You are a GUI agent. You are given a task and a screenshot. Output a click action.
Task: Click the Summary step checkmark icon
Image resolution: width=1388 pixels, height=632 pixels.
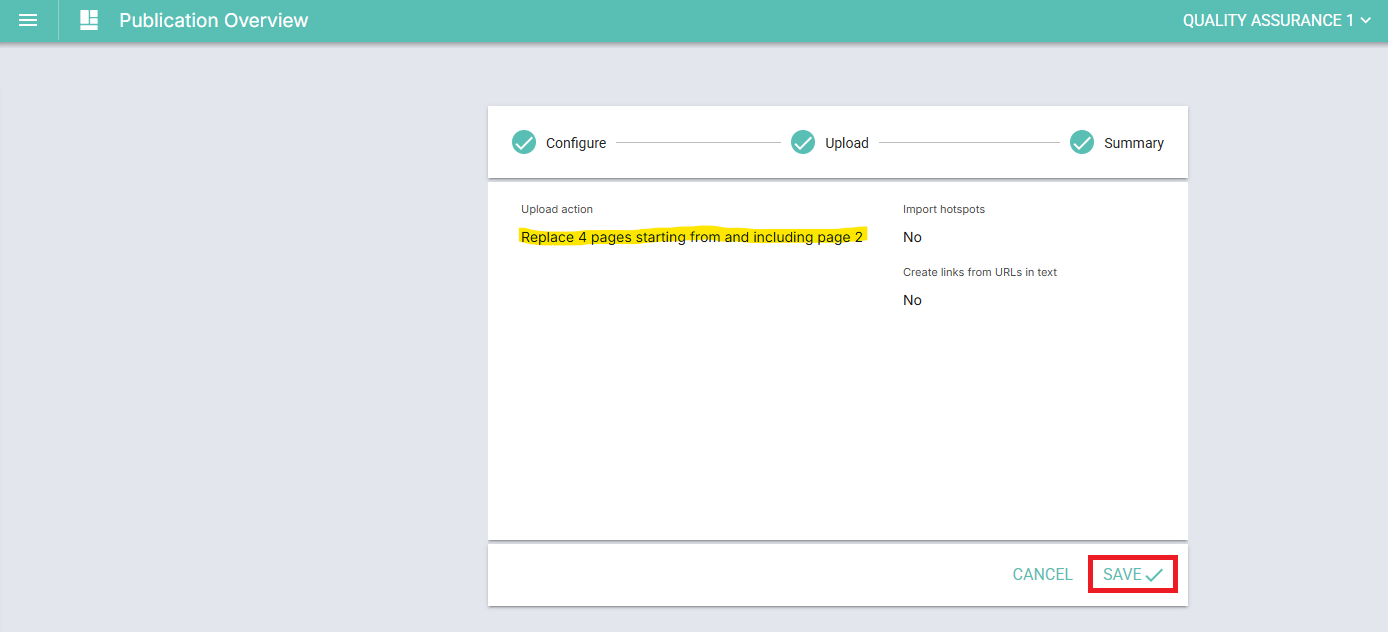coord(1082,143)
